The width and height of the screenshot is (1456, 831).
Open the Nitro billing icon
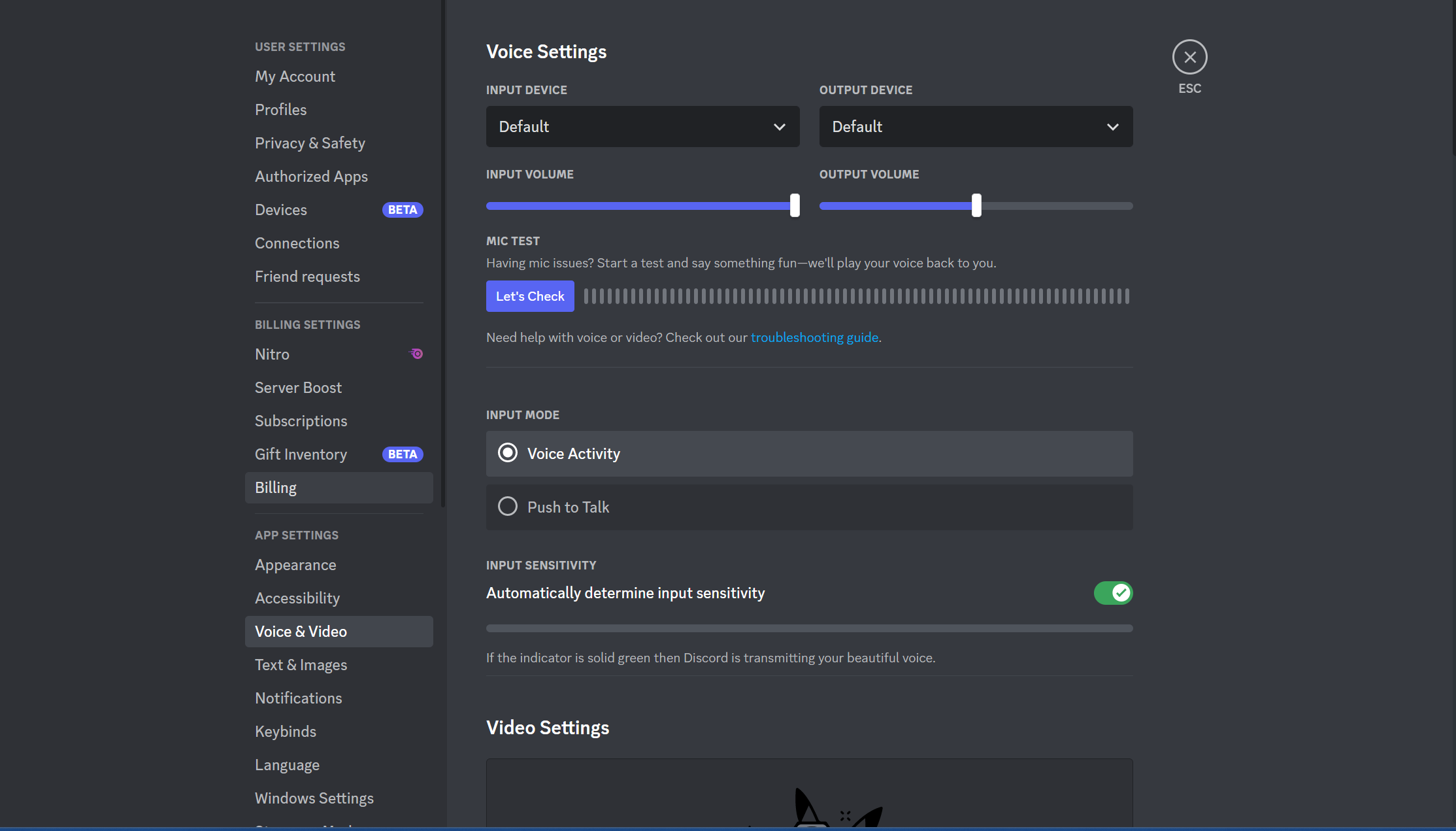pos(418,353)
